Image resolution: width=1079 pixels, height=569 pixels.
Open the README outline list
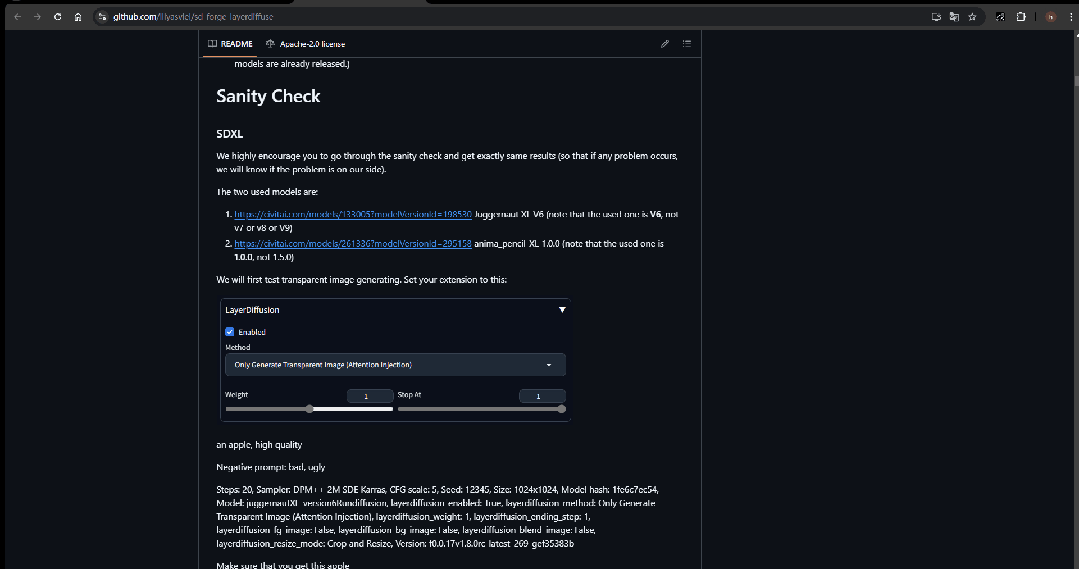click(687, 43)
